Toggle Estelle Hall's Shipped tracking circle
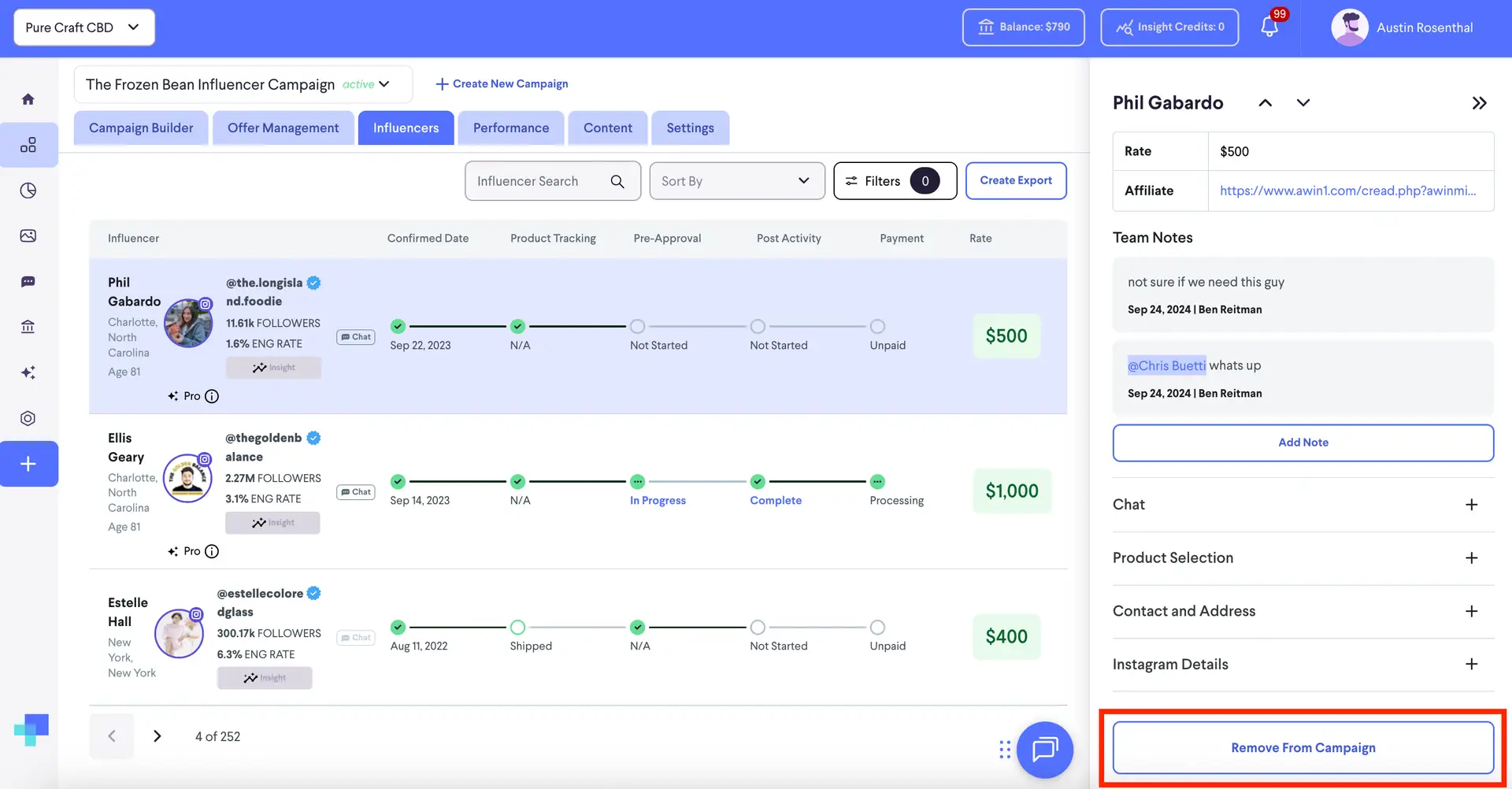This screenshot has height=789, width=1512. [x=517, y=628]
